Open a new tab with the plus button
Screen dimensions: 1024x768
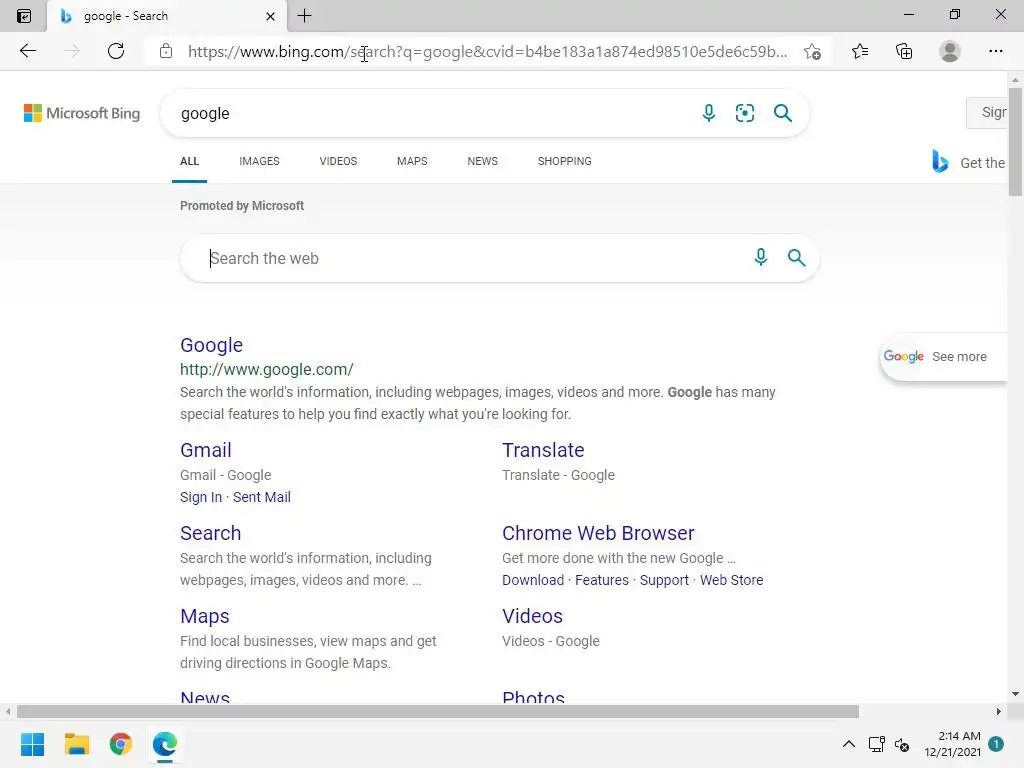point(304,16)
